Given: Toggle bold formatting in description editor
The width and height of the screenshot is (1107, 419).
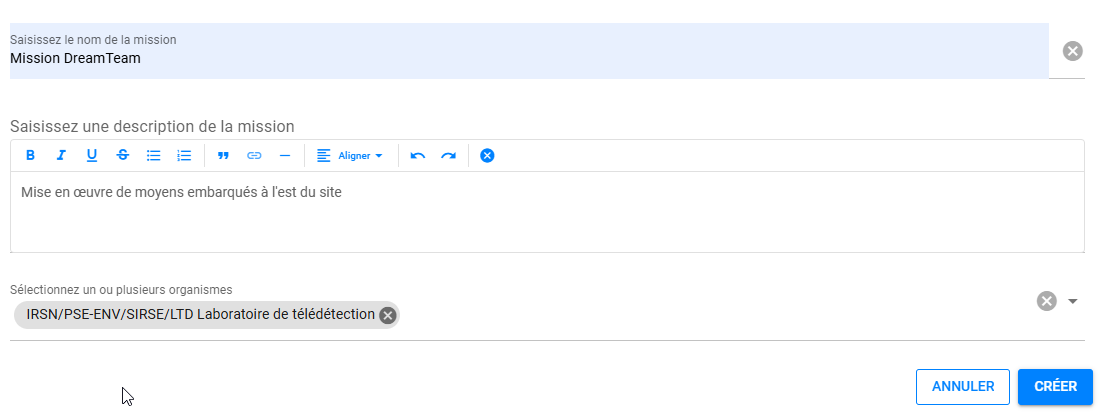Looking at the screenshot, I should pos(30,155).
